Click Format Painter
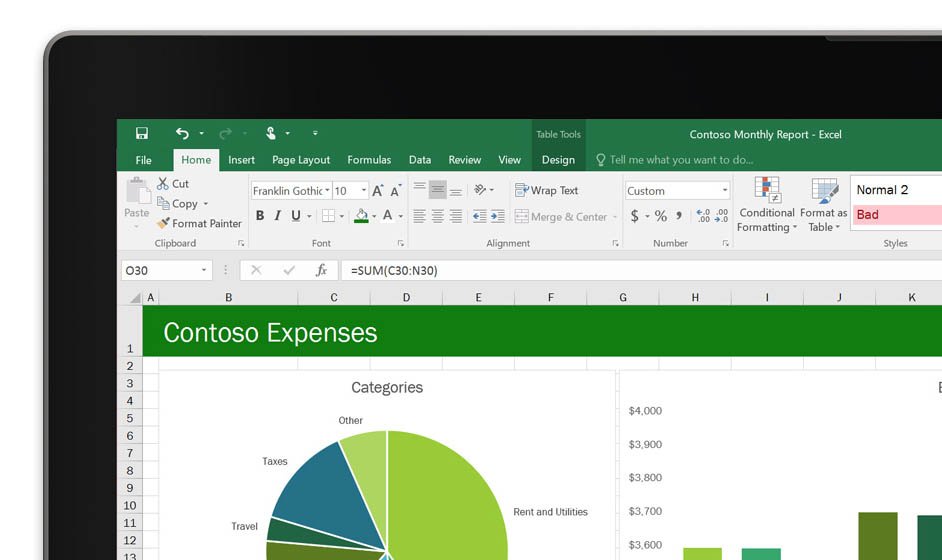The height and width of the screenshot is (560, 942). (199, 224)
